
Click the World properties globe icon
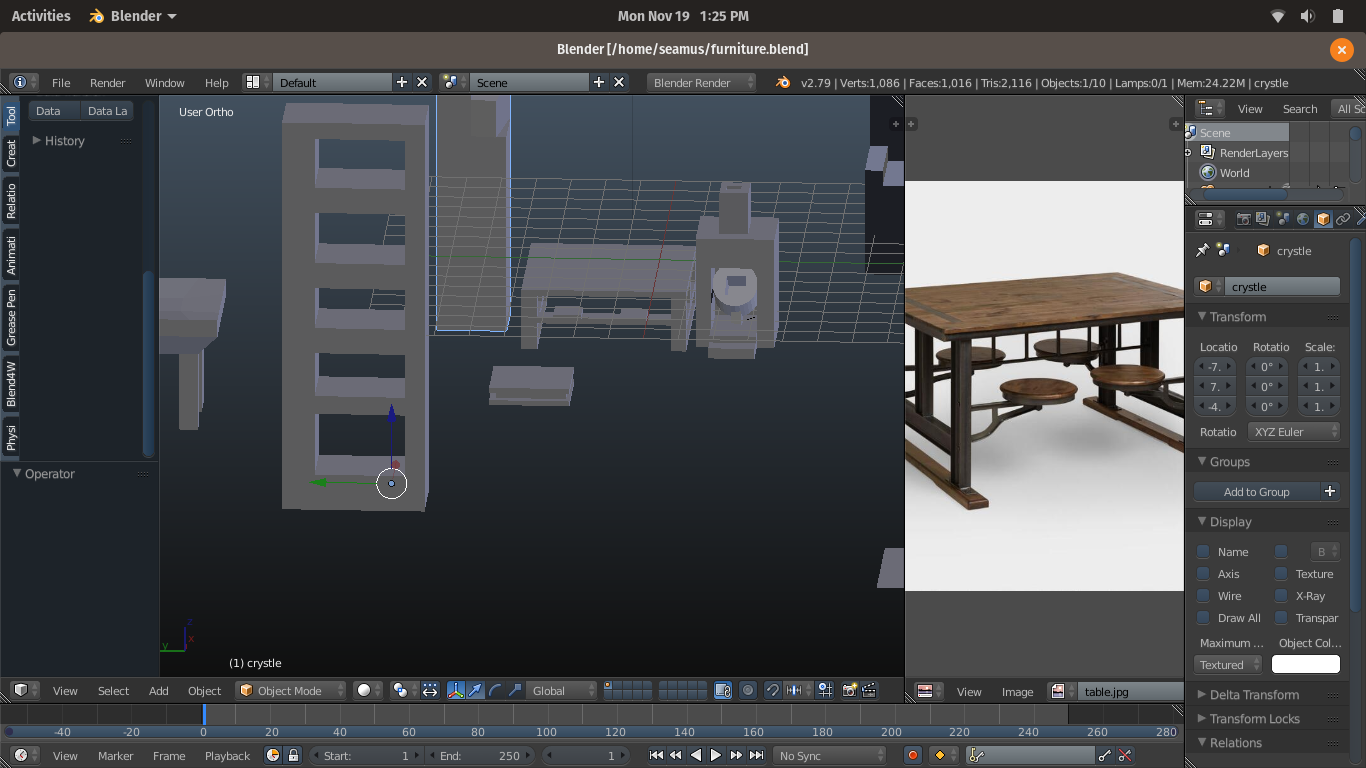[x=1303, y=219]
